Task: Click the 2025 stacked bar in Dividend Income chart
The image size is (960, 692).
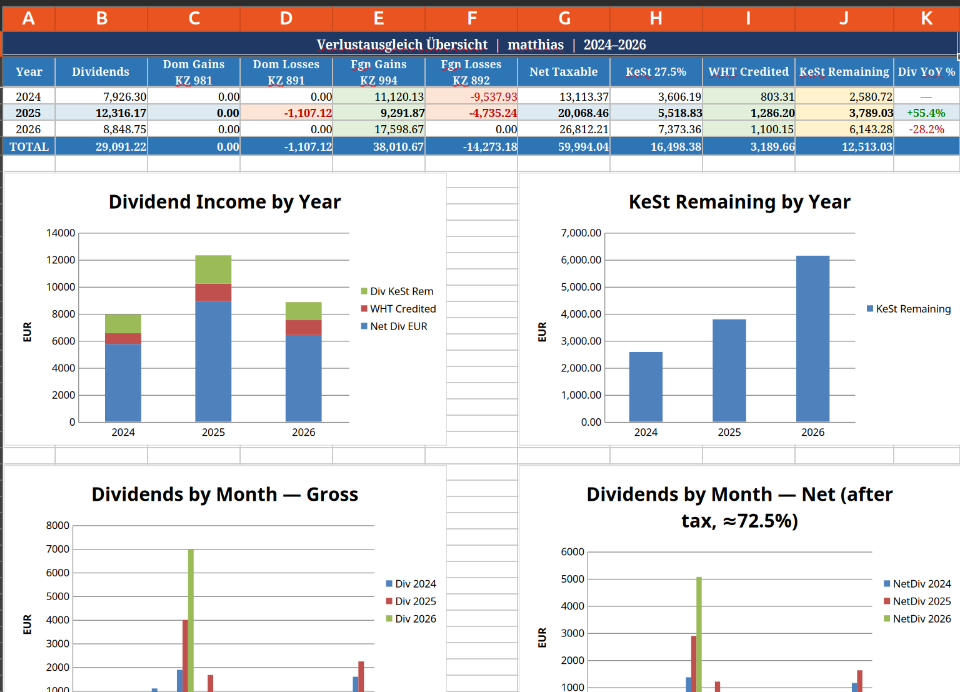Action: pos(213,339)
